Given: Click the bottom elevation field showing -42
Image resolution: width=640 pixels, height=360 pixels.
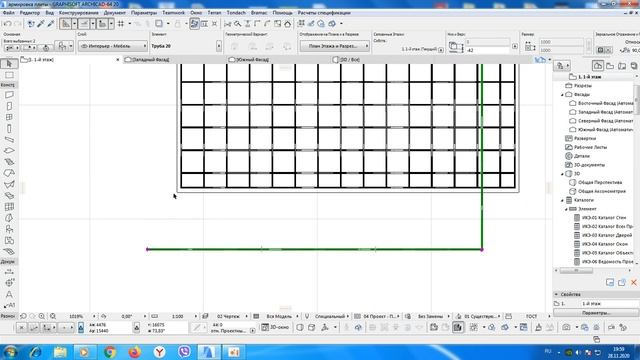Looking at the screenshot, I should pos(488,50).
